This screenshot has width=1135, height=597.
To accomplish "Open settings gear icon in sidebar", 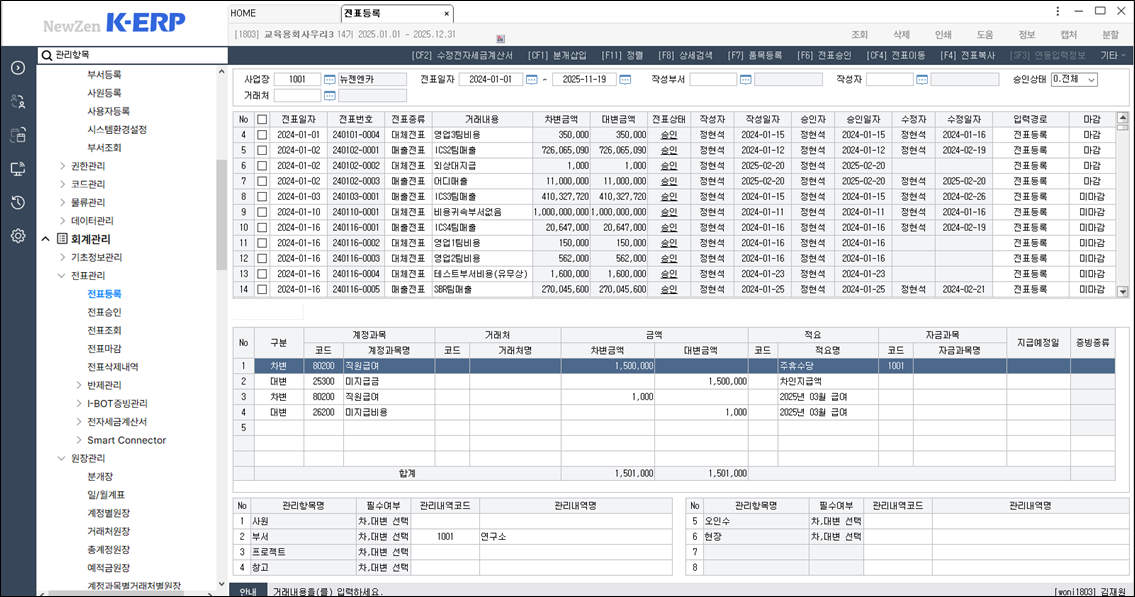I will [x=18, y=236].
